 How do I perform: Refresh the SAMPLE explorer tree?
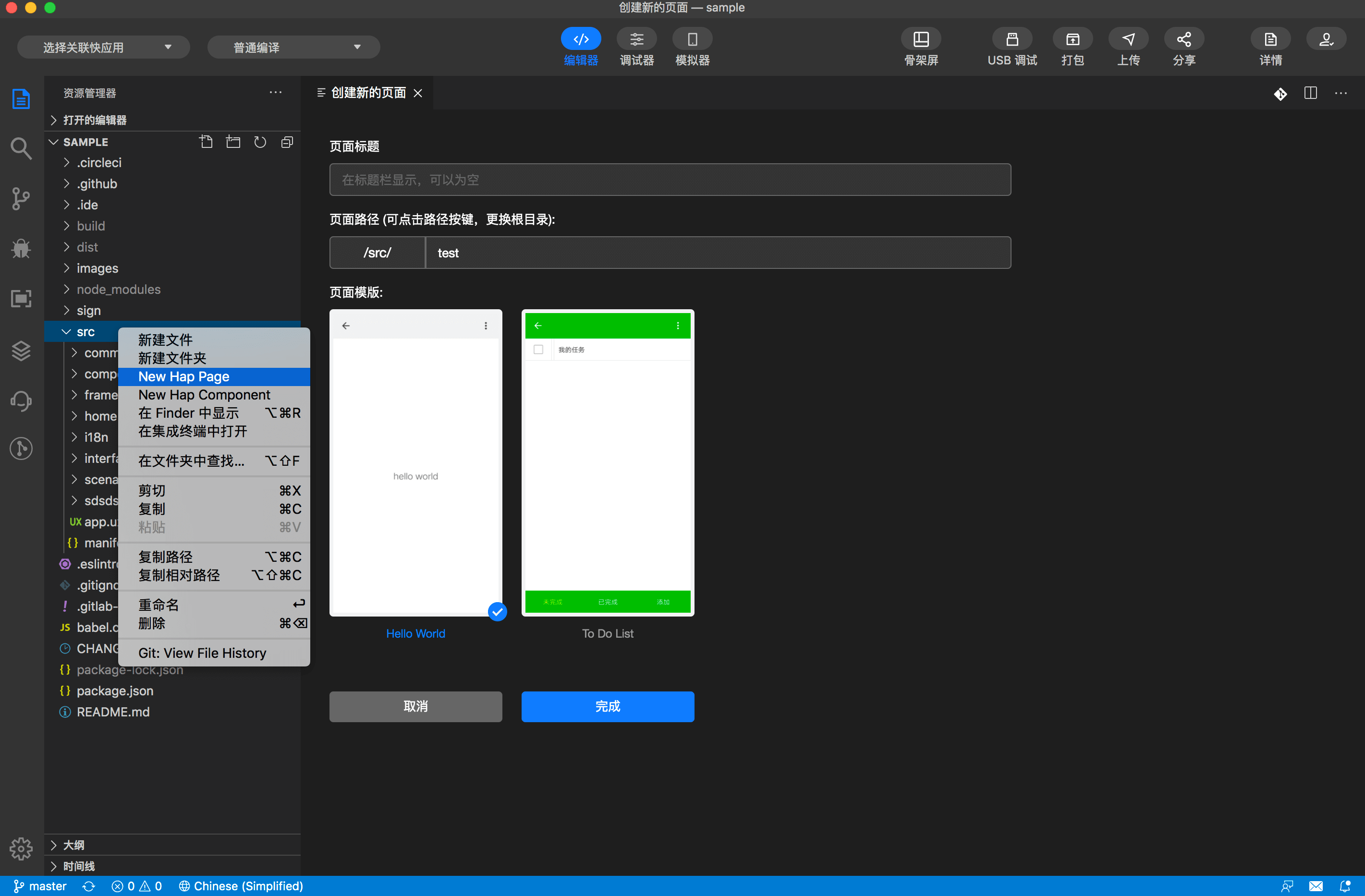[260, 142]
